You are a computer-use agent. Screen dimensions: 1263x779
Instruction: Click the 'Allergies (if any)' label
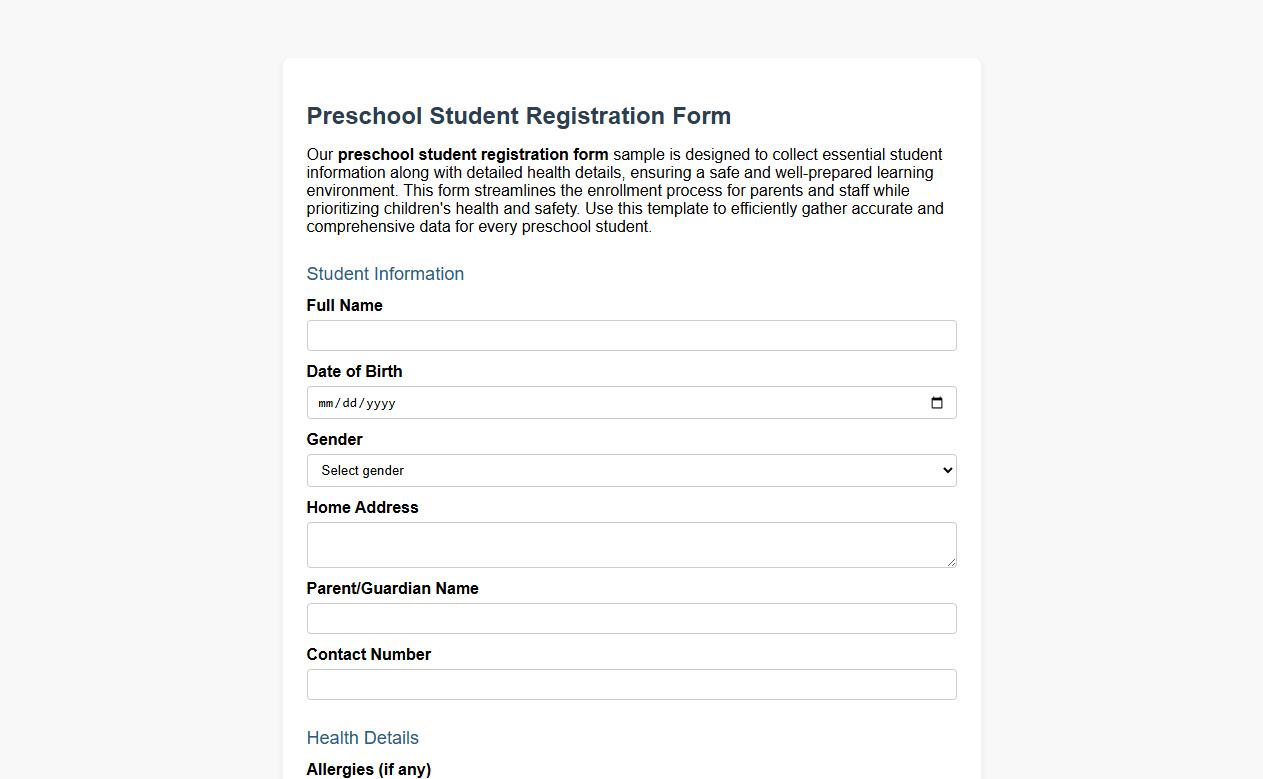368,769
